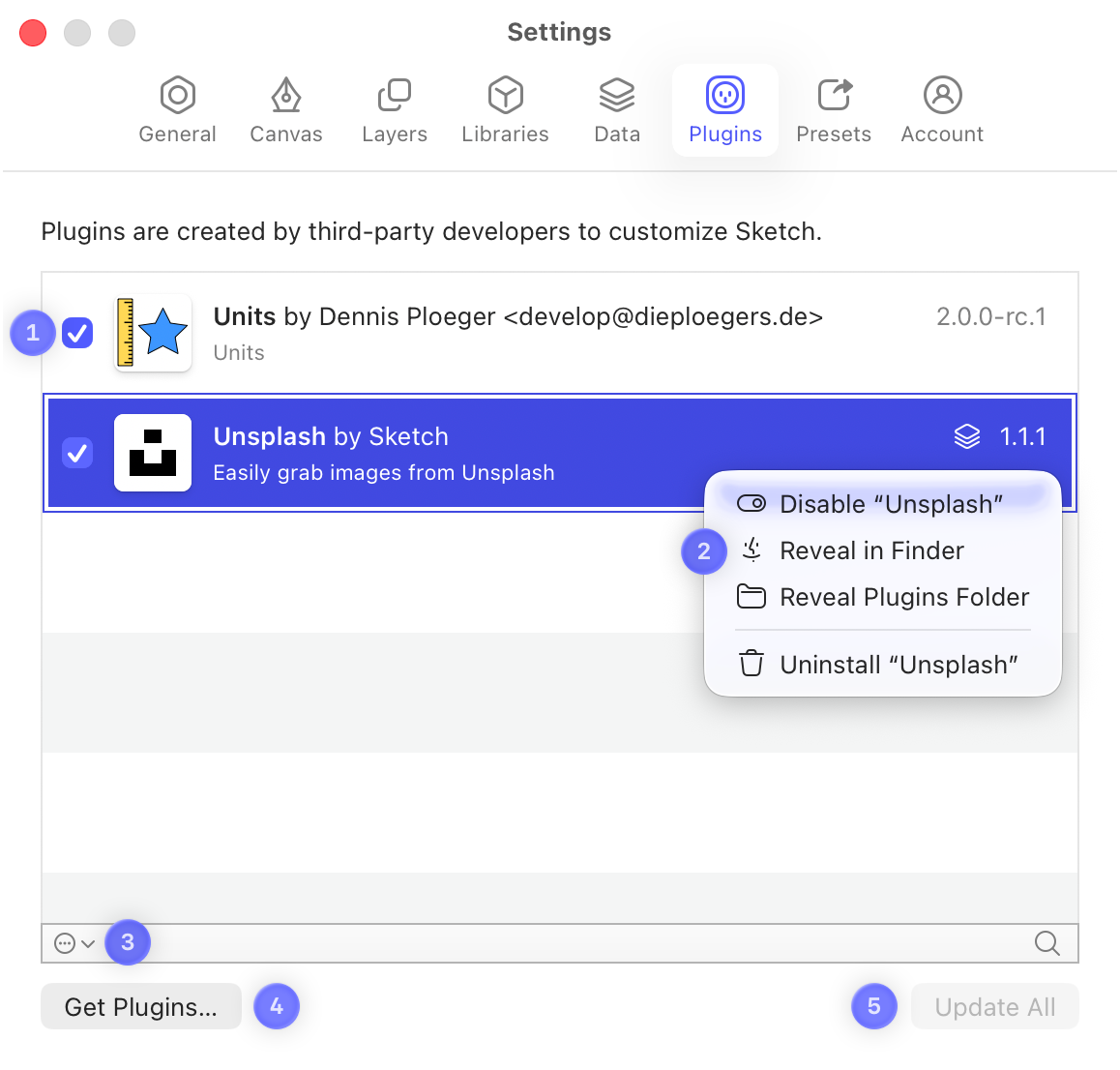Open the Layers settings tab

tap(395, 110)
